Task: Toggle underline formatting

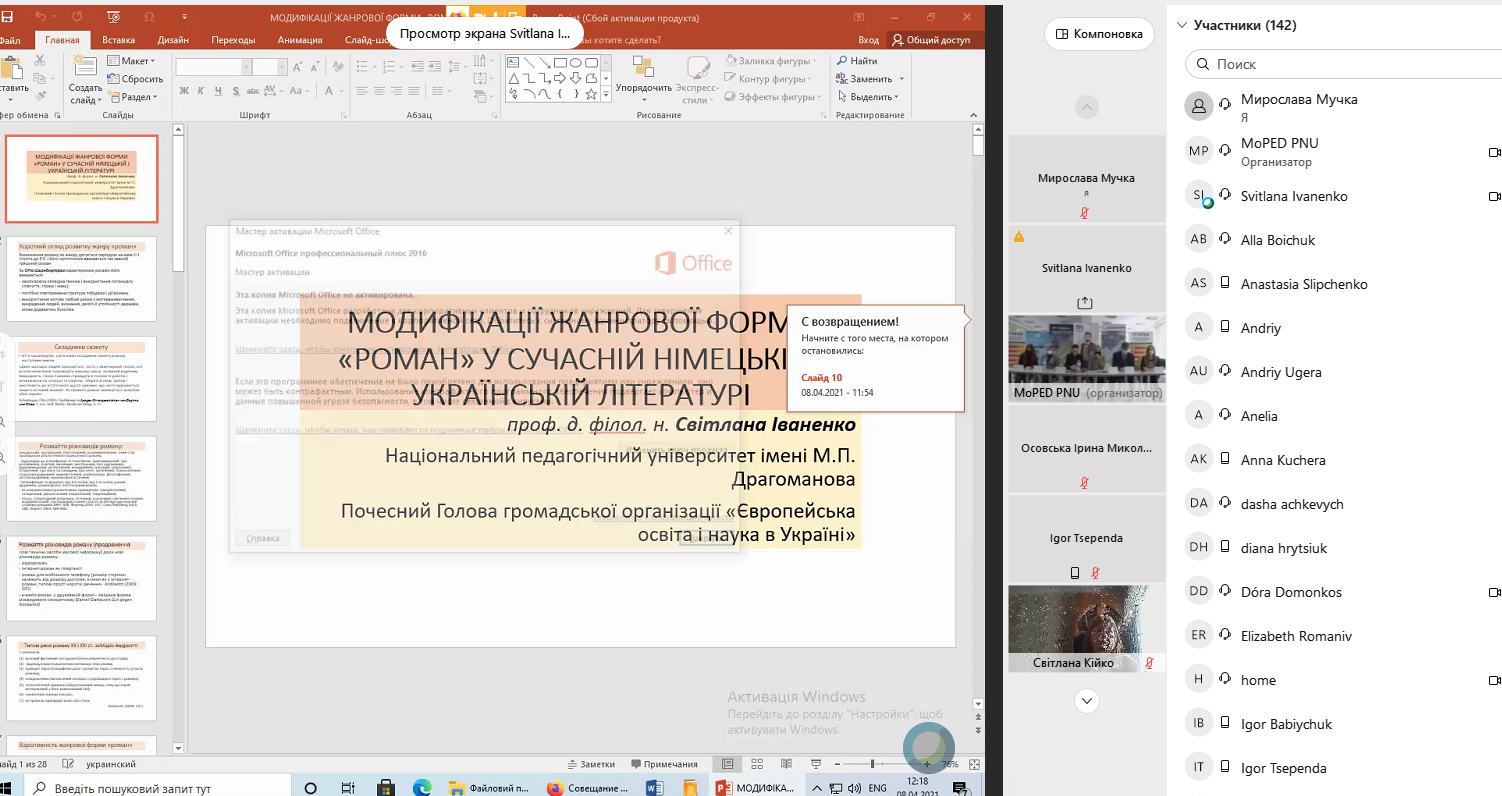Action: (x=218, y=90)
